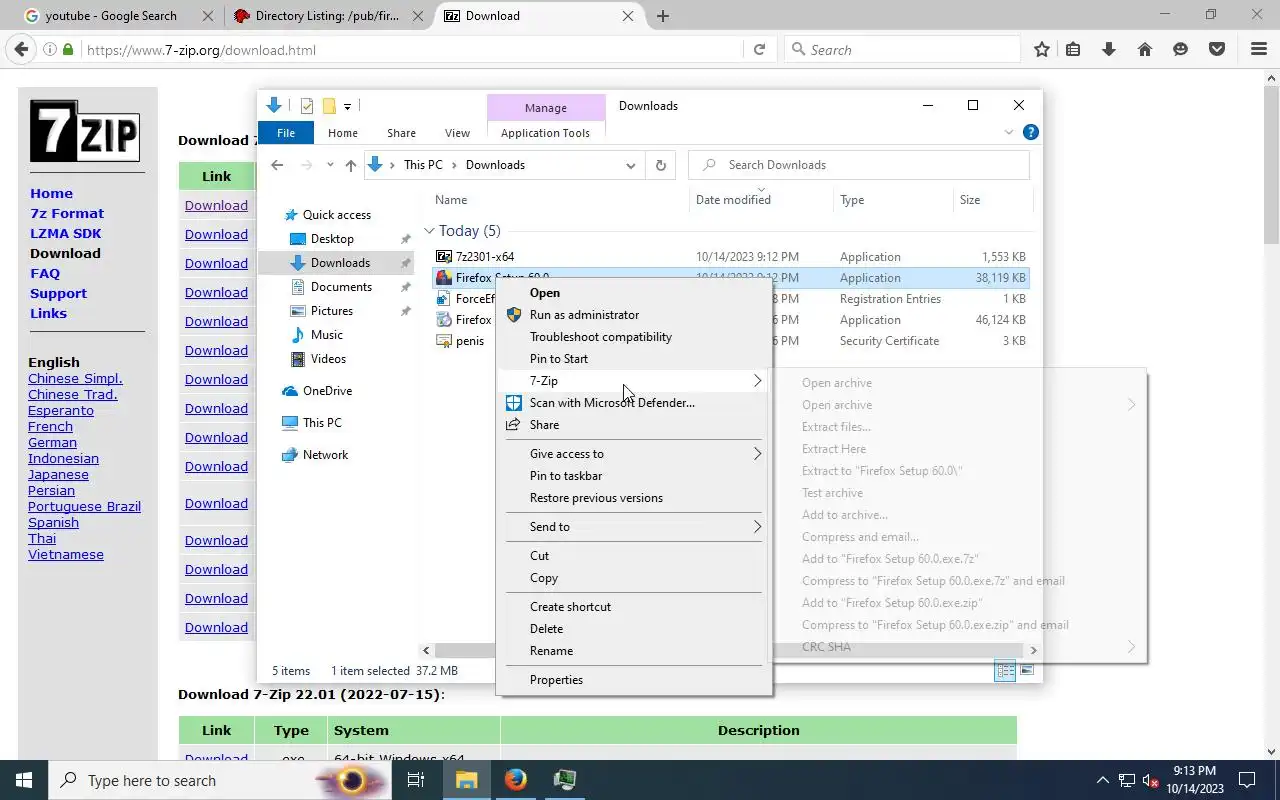Screen dimensions: 1280x800
Task: Open the Firefox hamburger menu
Action: pos(1259,49)
